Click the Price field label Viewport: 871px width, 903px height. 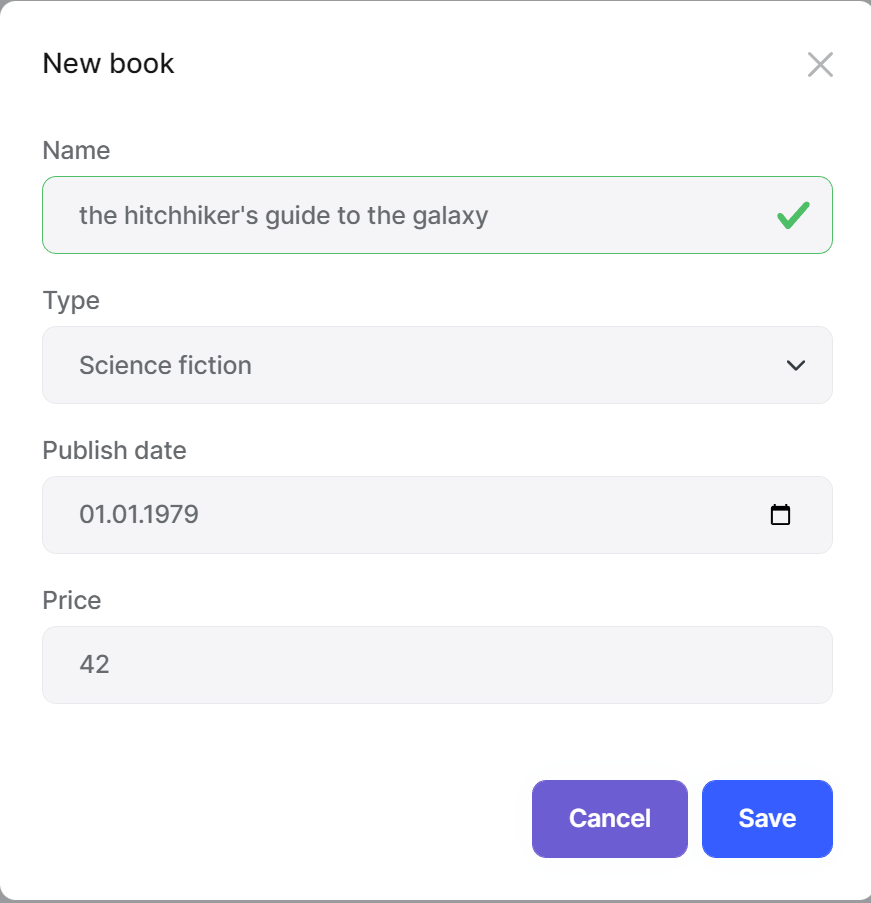coord(72,600)
